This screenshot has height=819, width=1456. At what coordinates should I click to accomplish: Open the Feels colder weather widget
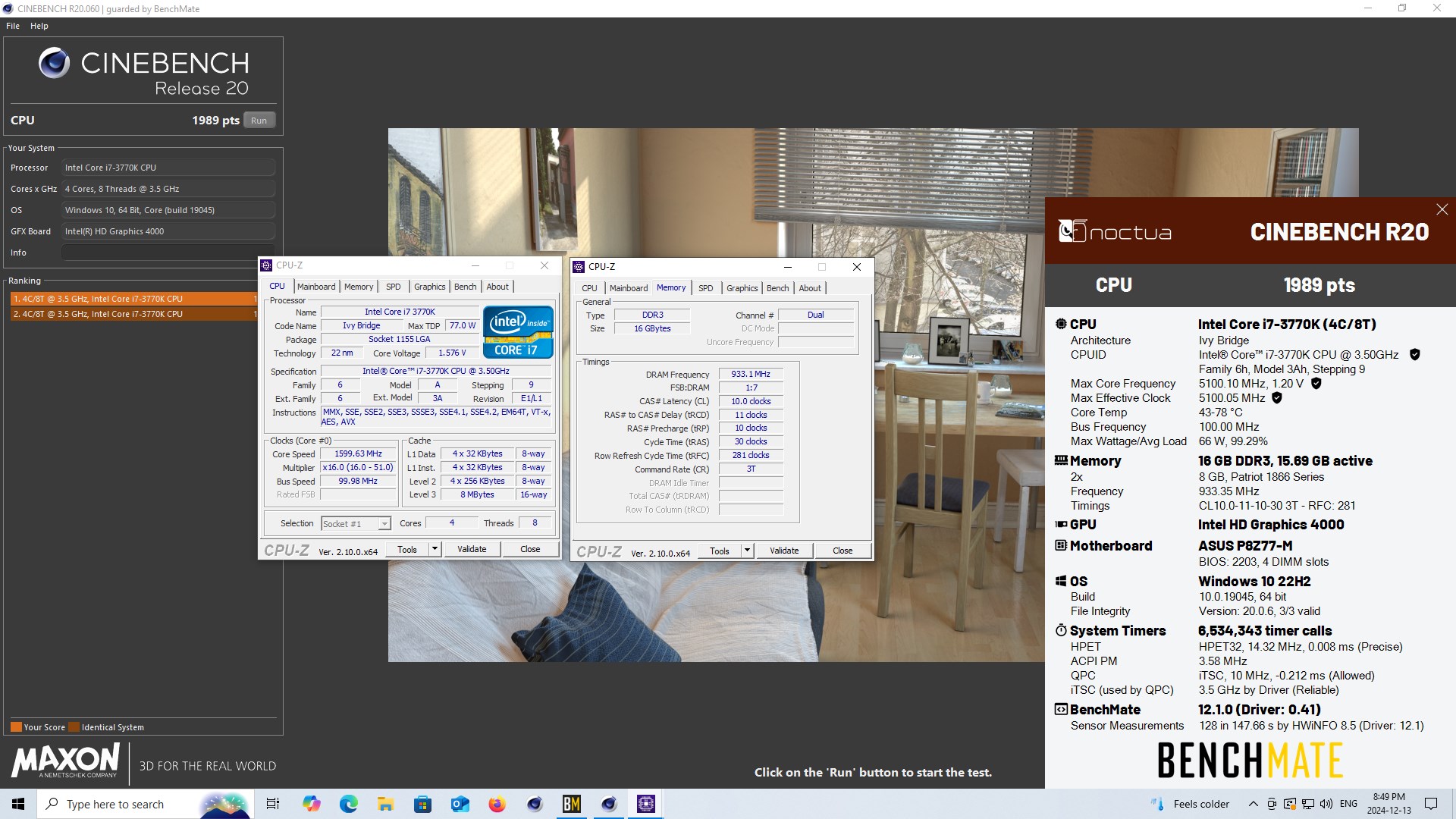point(1191,804)
